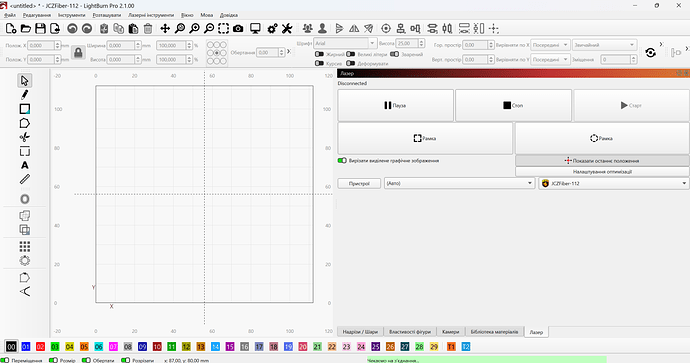Open the JCZFiber-112 device dropdown
This screenshot has width=690, height=363.
(x=614, y=183)
